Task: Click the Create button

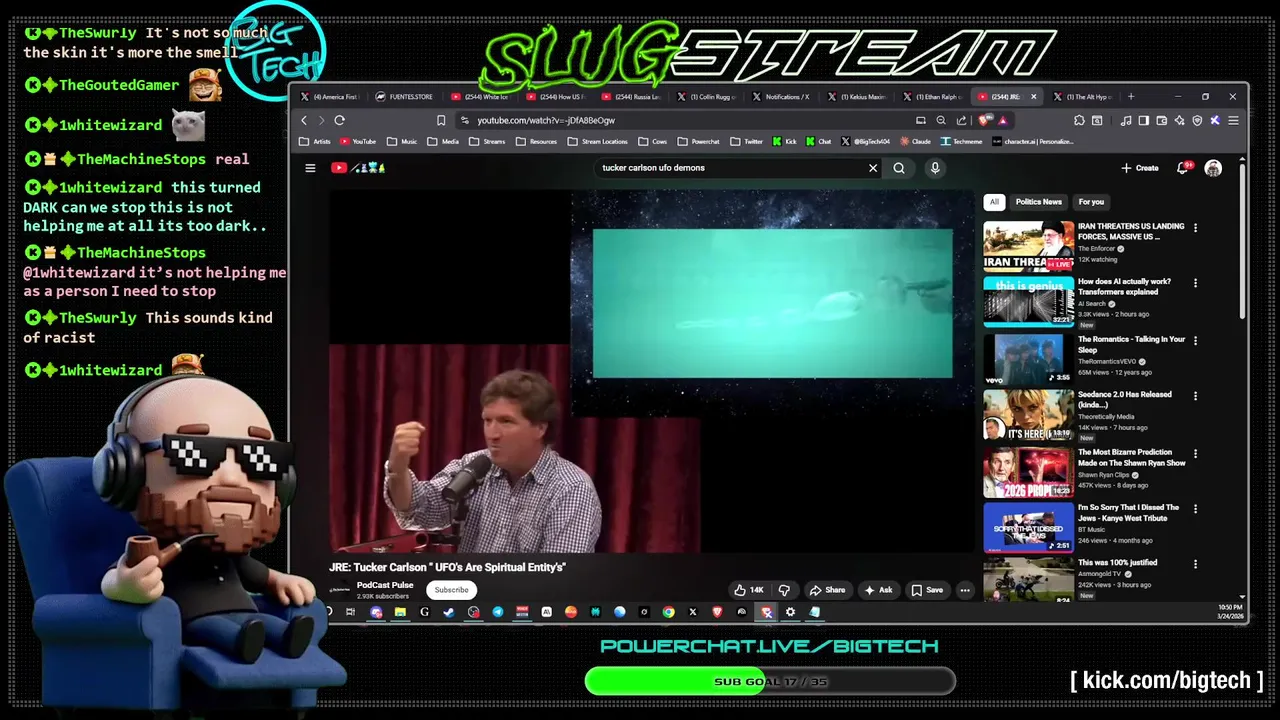Action: tap(1140, 168)
